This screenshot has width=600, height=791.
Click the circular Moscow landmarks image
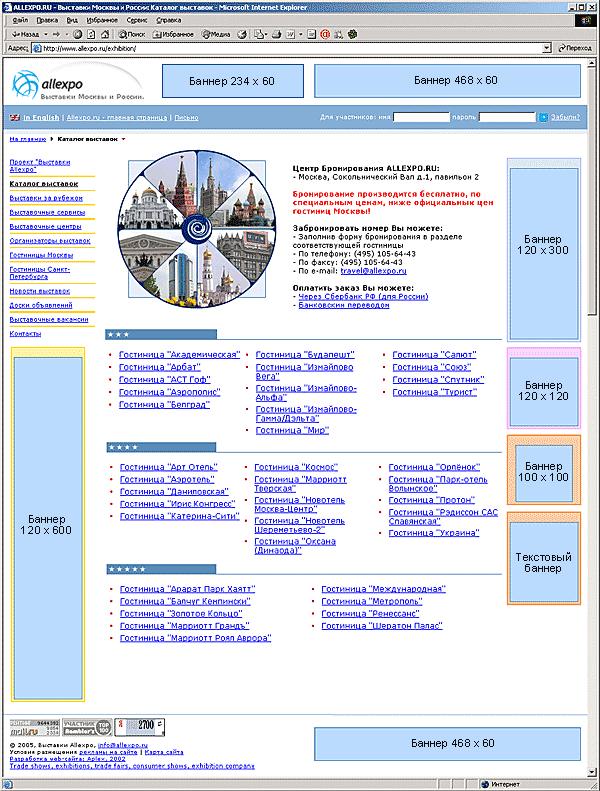[x=197, y=229]
